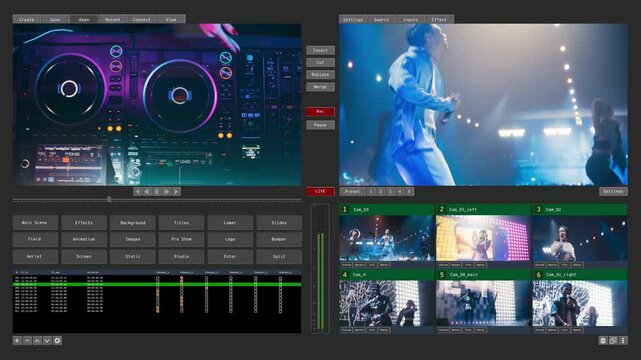Duplicate the input with the copy icon
Image resolution: width=641 pixels, height=360 pixels.
pyautogui.click(x=613, y=340)
